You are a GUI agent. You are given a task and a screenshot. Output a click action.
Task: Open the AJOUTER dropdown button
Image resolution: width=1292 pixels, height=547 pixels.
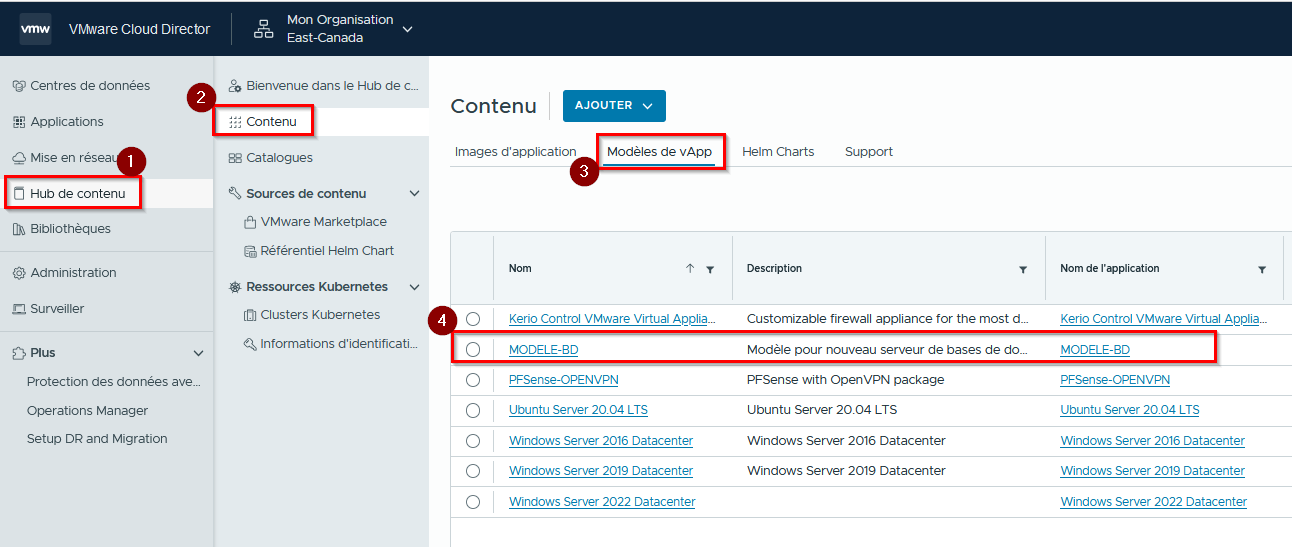click(x=614, y=106)
